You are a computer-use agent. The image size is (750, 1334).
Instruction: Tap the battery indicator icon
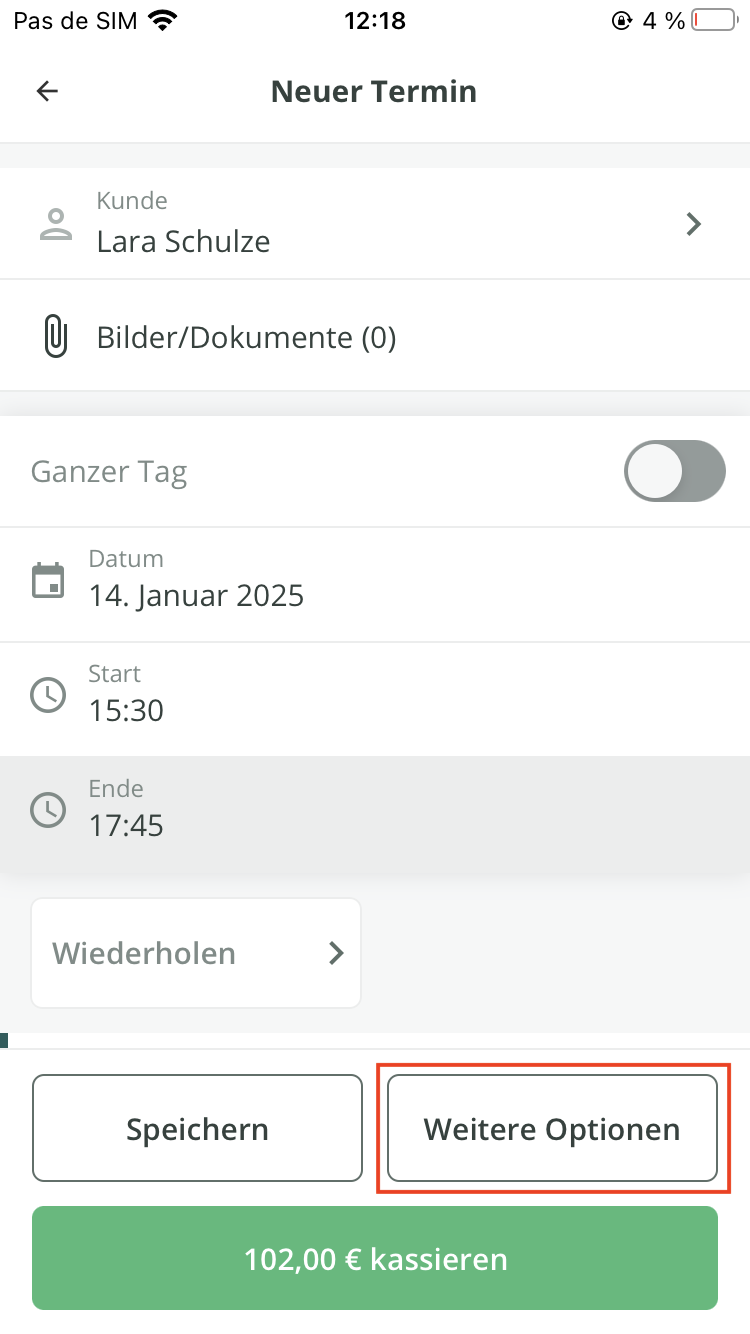(x=713, y=21)
